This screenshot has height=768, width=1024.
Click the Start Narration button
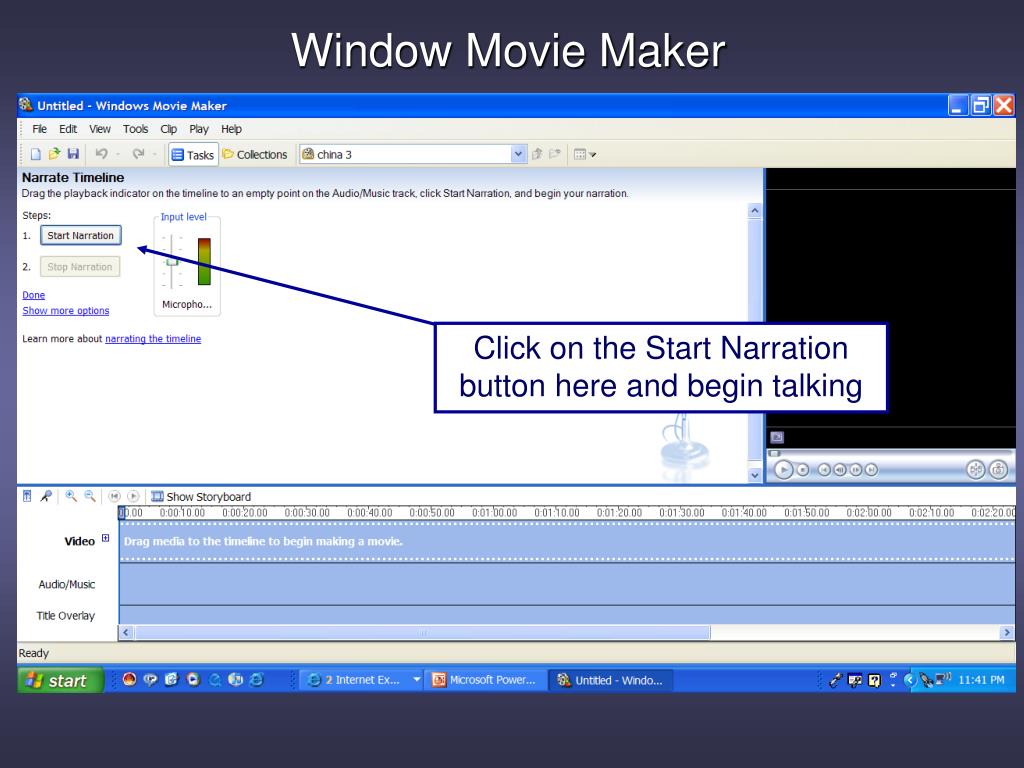[80, 235]
